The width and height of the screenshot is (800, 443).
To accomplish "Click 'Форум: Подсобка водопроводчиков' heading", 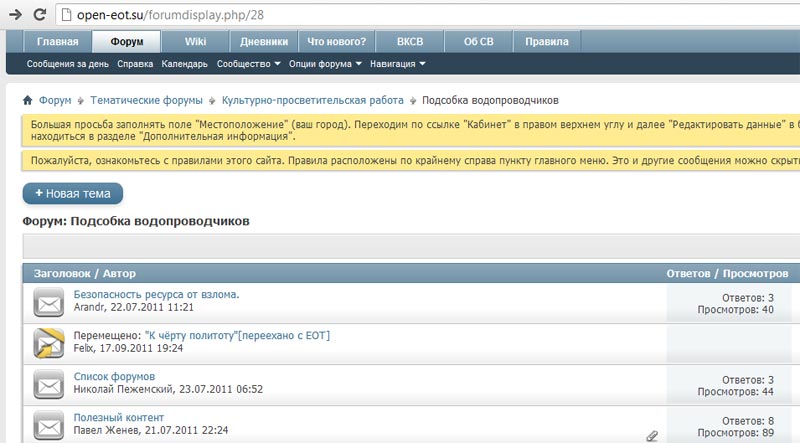I will [136, 221].
